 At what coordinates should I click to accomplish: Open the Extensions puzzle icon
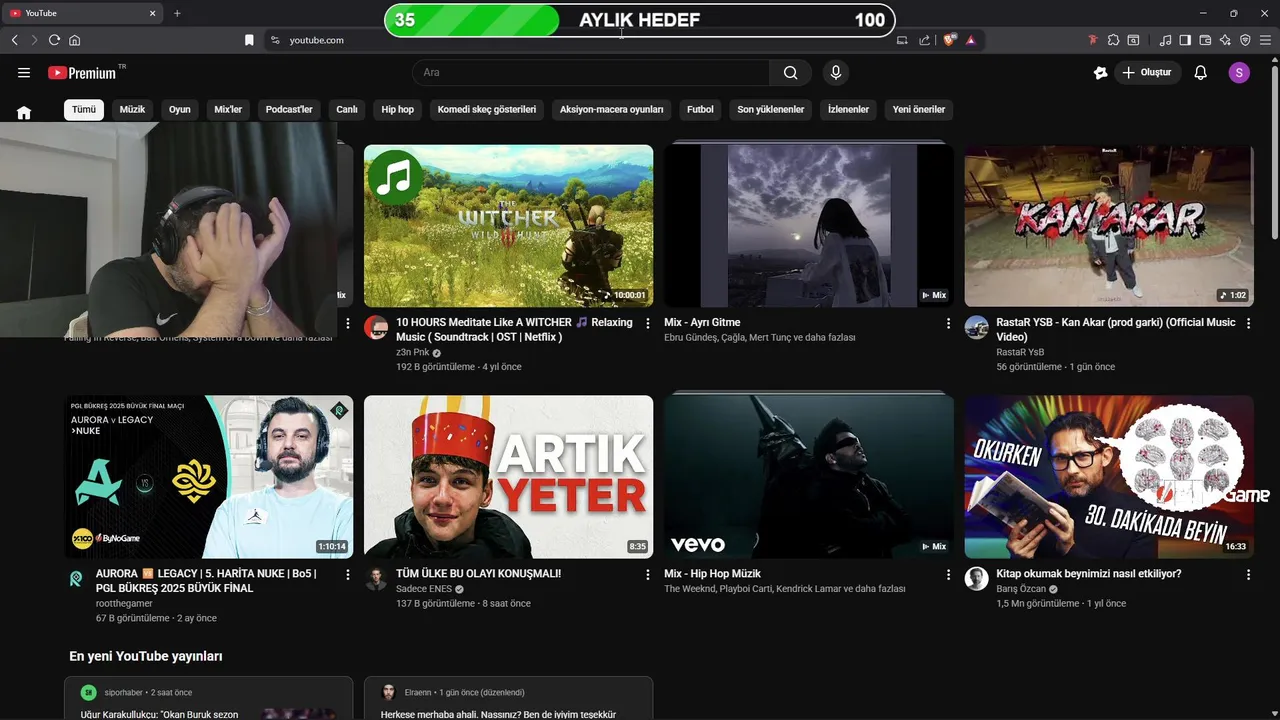[x=1113, y=40]
